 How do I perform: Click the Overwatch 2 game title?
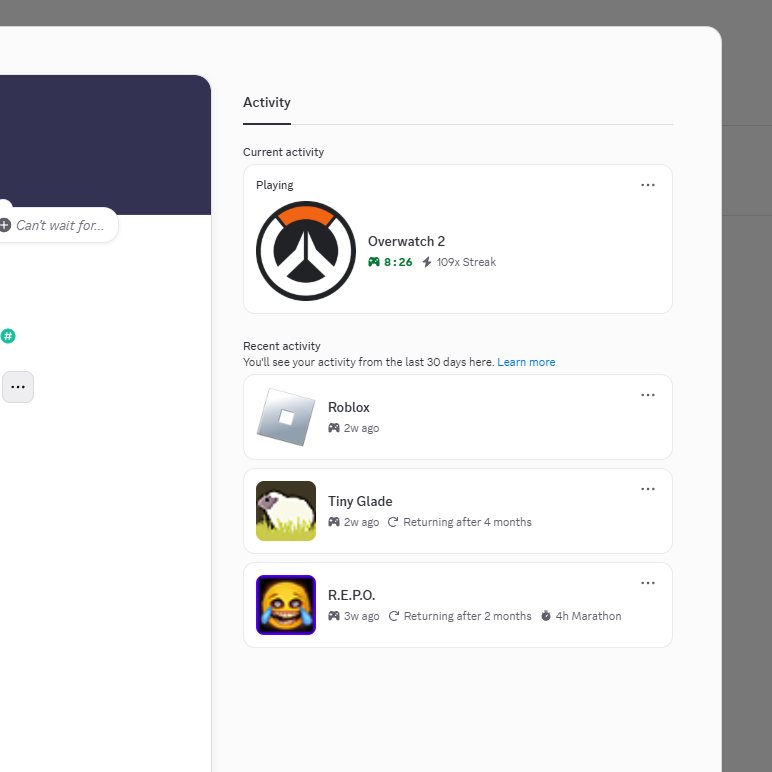406,241
